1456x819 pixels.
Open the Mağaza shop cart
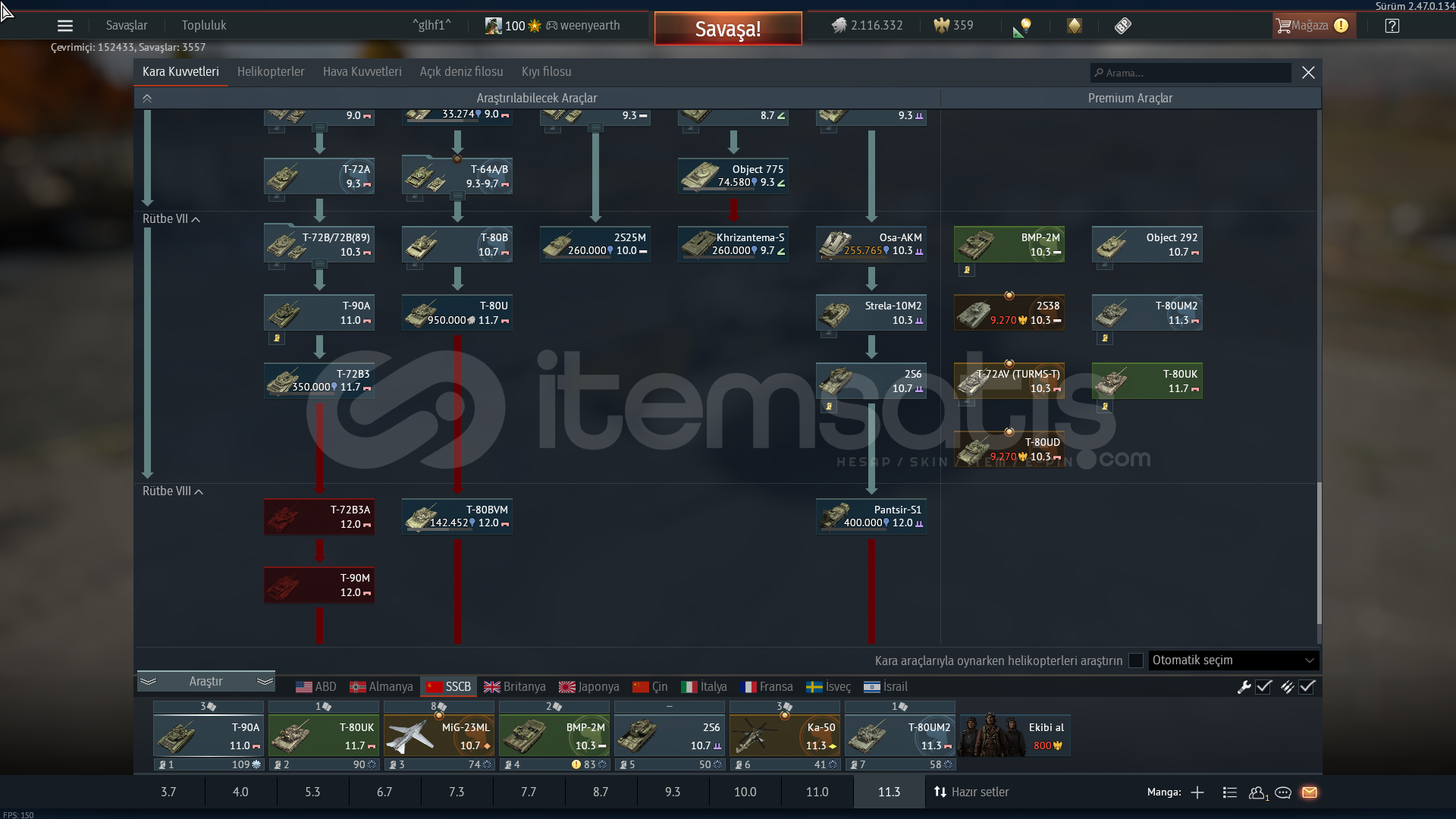click(1313, 26)
